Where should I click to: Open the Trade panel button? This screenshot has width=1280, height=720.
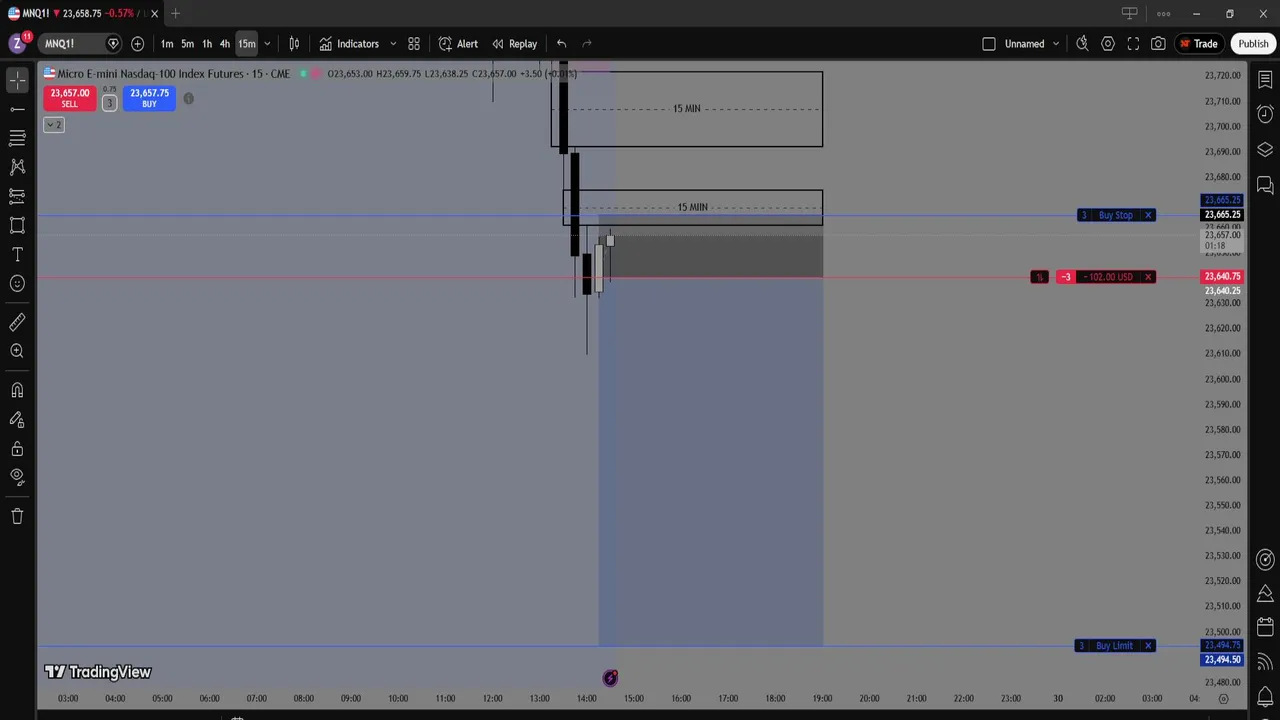[1198, 44]
